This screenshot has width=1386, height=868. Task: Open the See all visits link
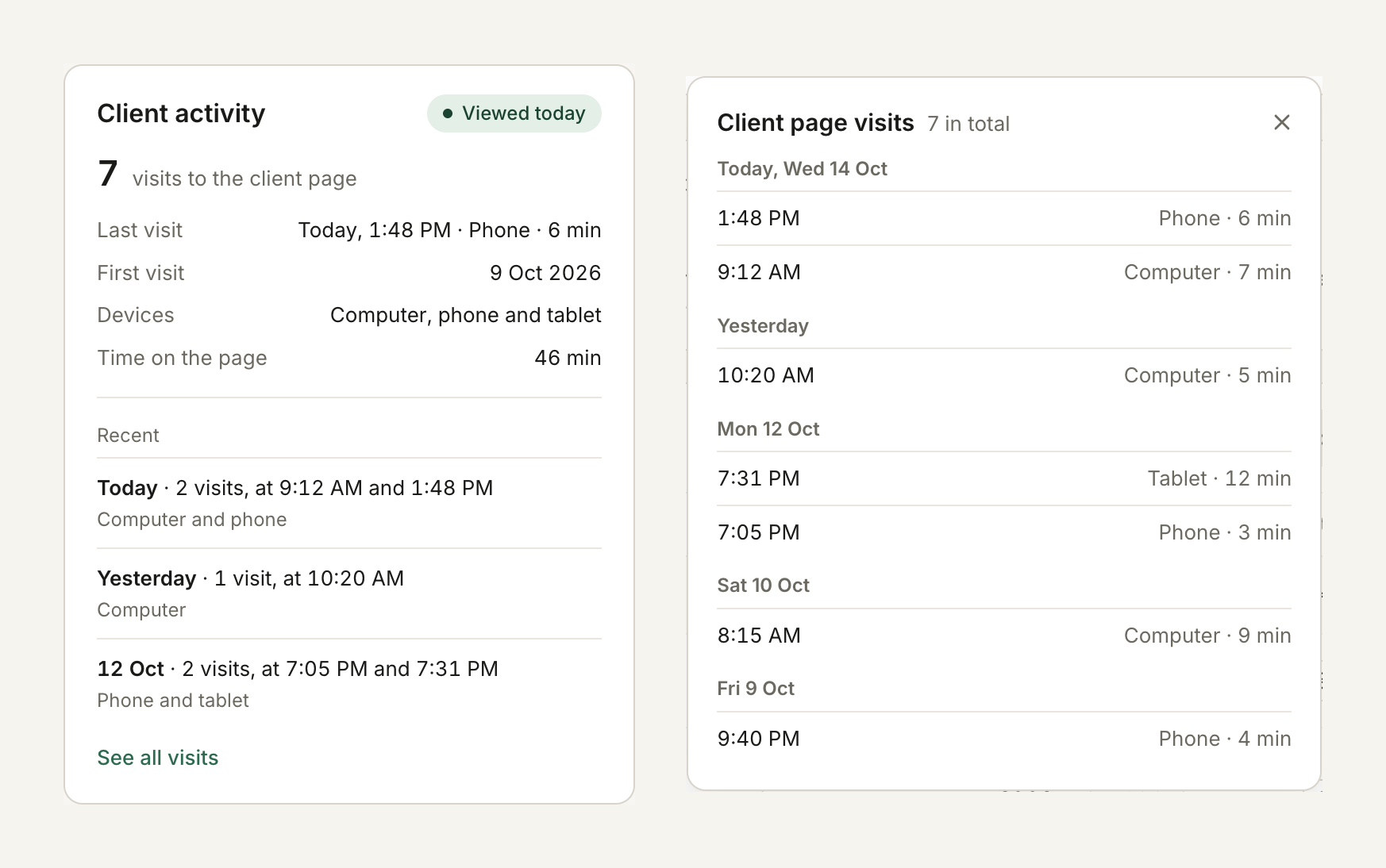coord(158,758)
